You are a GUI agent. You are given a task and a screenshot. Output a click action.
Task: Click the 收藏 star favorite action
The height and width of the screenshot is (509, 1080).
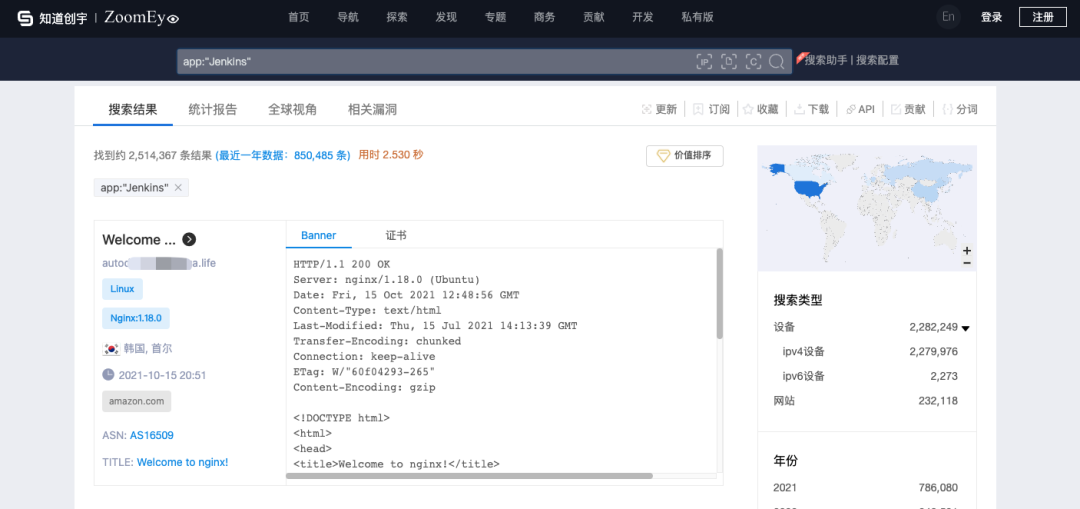point(760,109)
